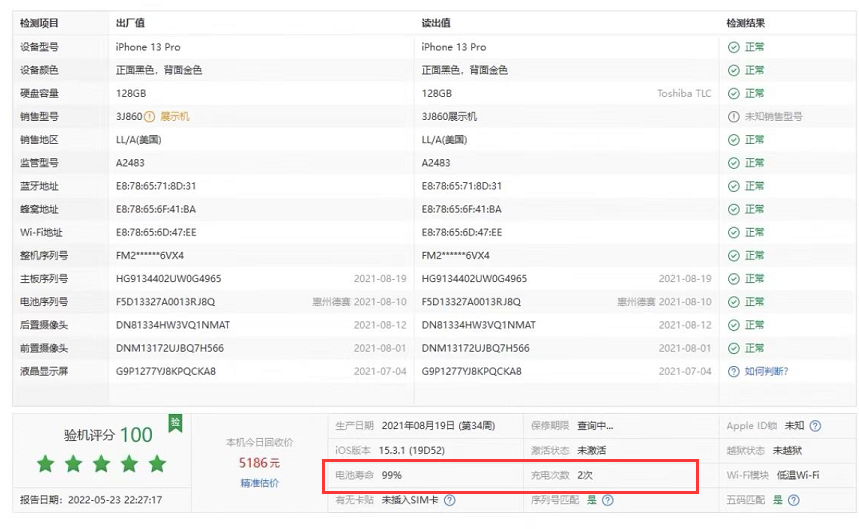The height and width of the screenshot is (529, 859).
Task: Click the question mark icon in 液晶显示屏 row
Action: click(x=734, y=371)
